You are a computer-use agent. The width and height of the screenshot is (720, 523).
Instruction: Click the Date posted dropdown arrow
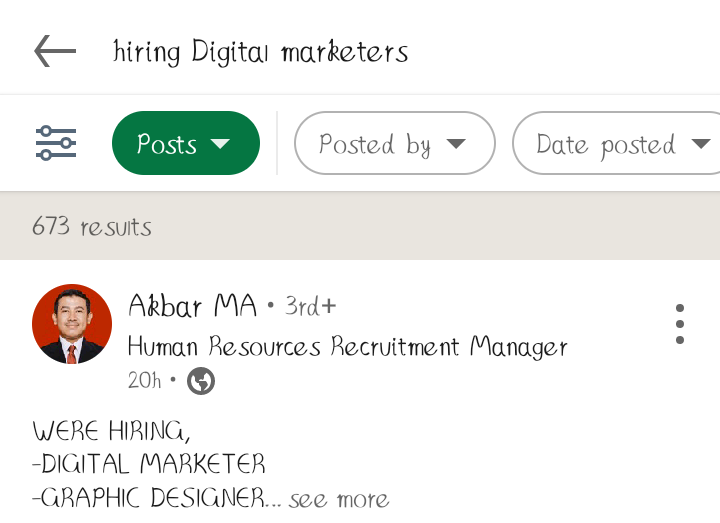(701, 144)
